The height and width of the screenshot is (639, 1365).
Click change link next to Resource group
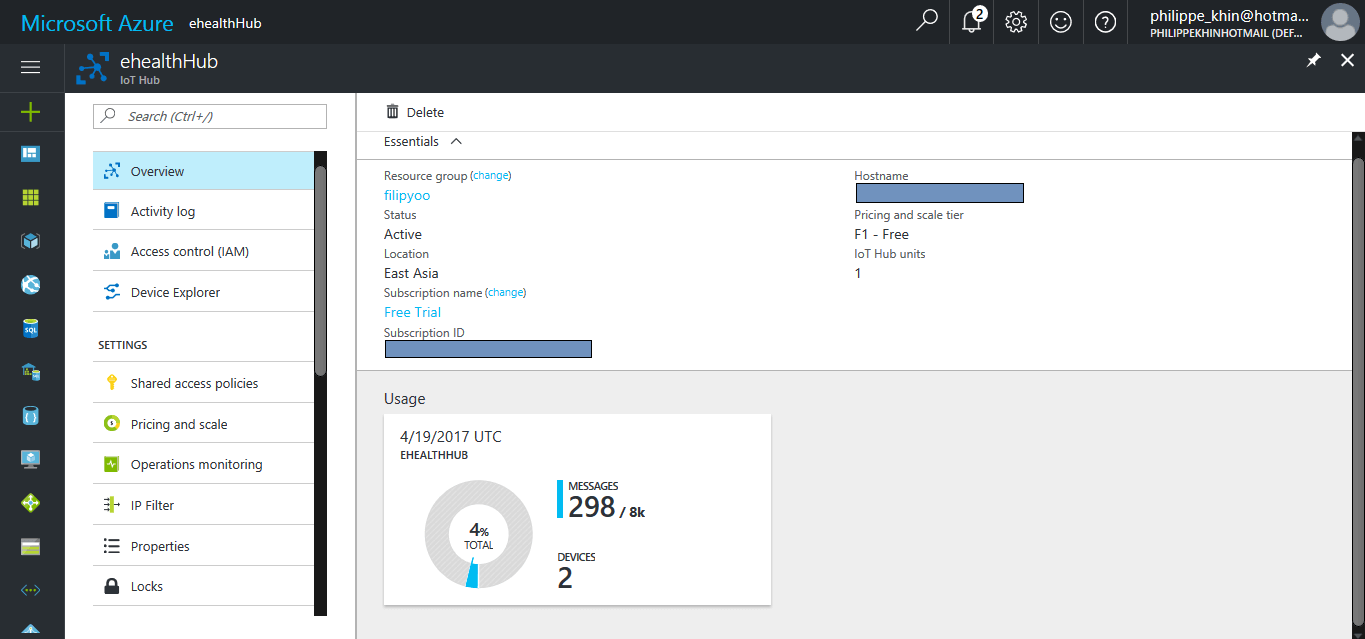[x=491, y=175]
